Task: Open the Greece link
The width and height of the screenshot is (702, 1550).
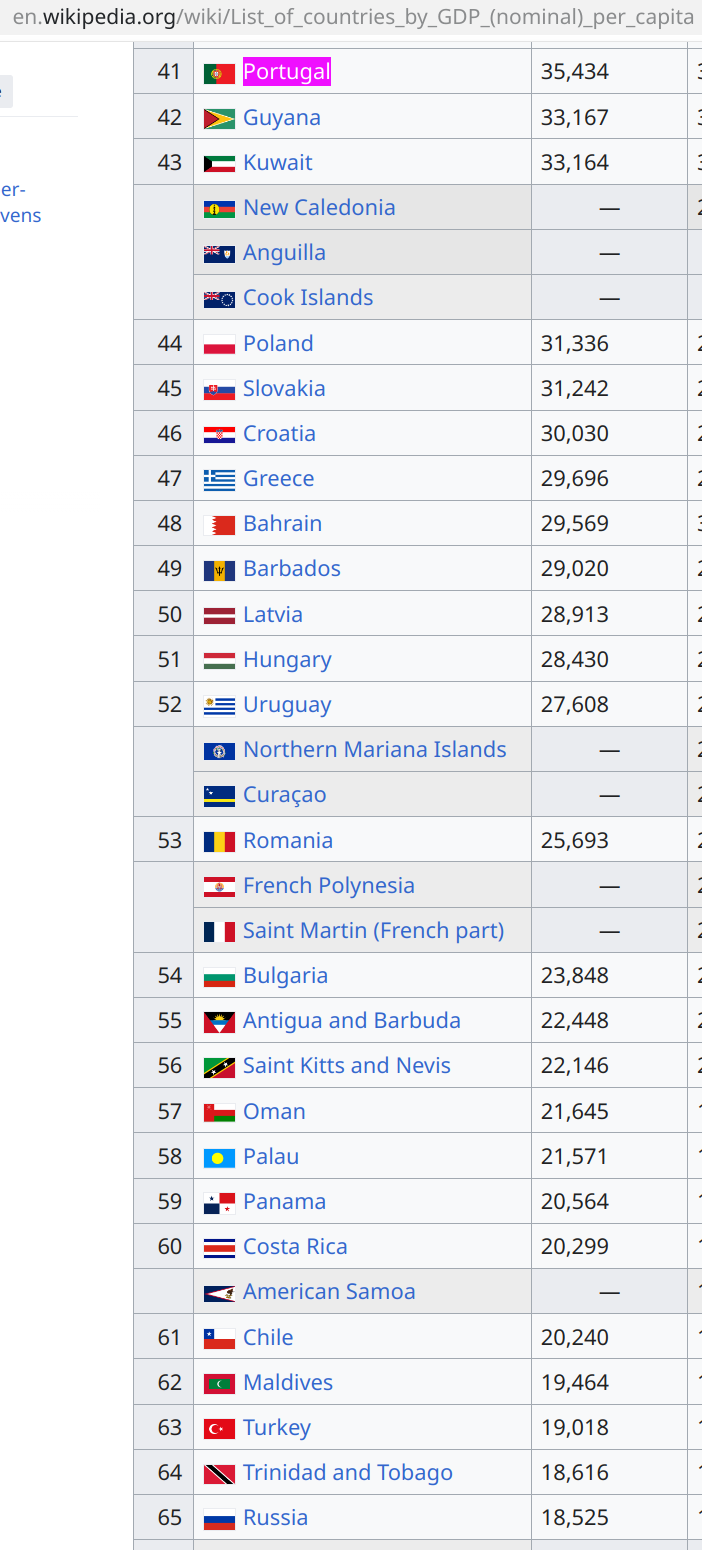Action: [x=279, y=479]
